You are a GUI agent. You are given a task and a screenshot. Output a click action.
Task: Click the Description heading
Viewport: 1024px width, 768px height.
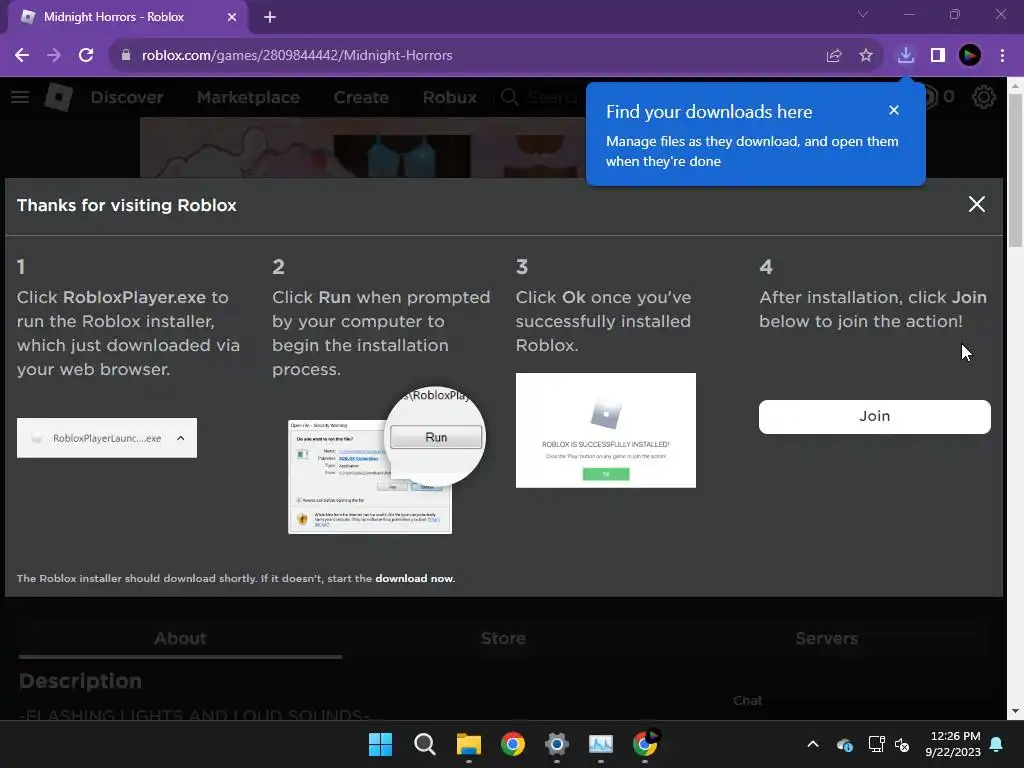[80, 681]
